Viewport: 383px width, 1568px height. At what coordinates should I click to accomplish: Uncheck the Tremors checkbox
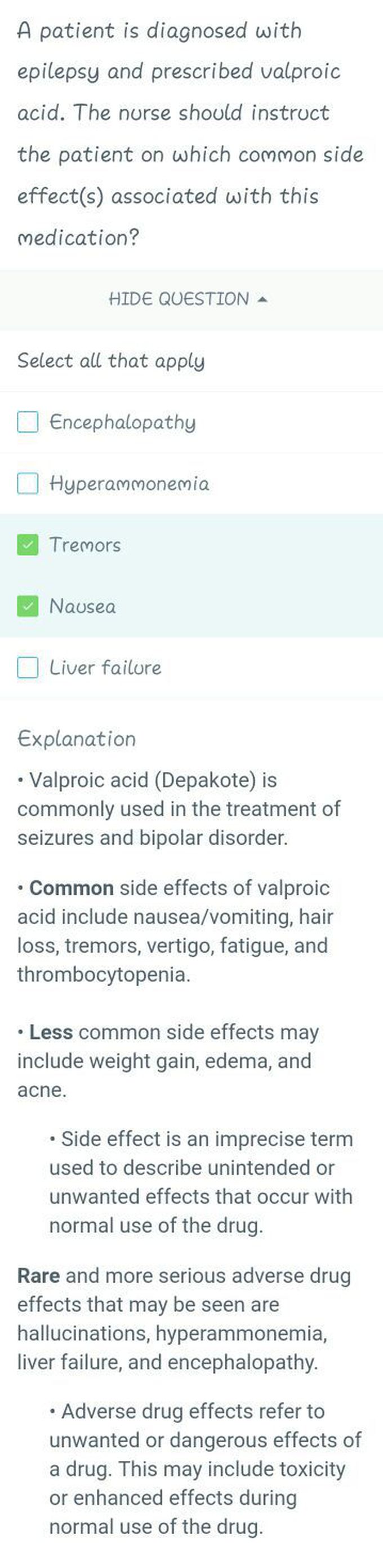(x=28, y=545)
